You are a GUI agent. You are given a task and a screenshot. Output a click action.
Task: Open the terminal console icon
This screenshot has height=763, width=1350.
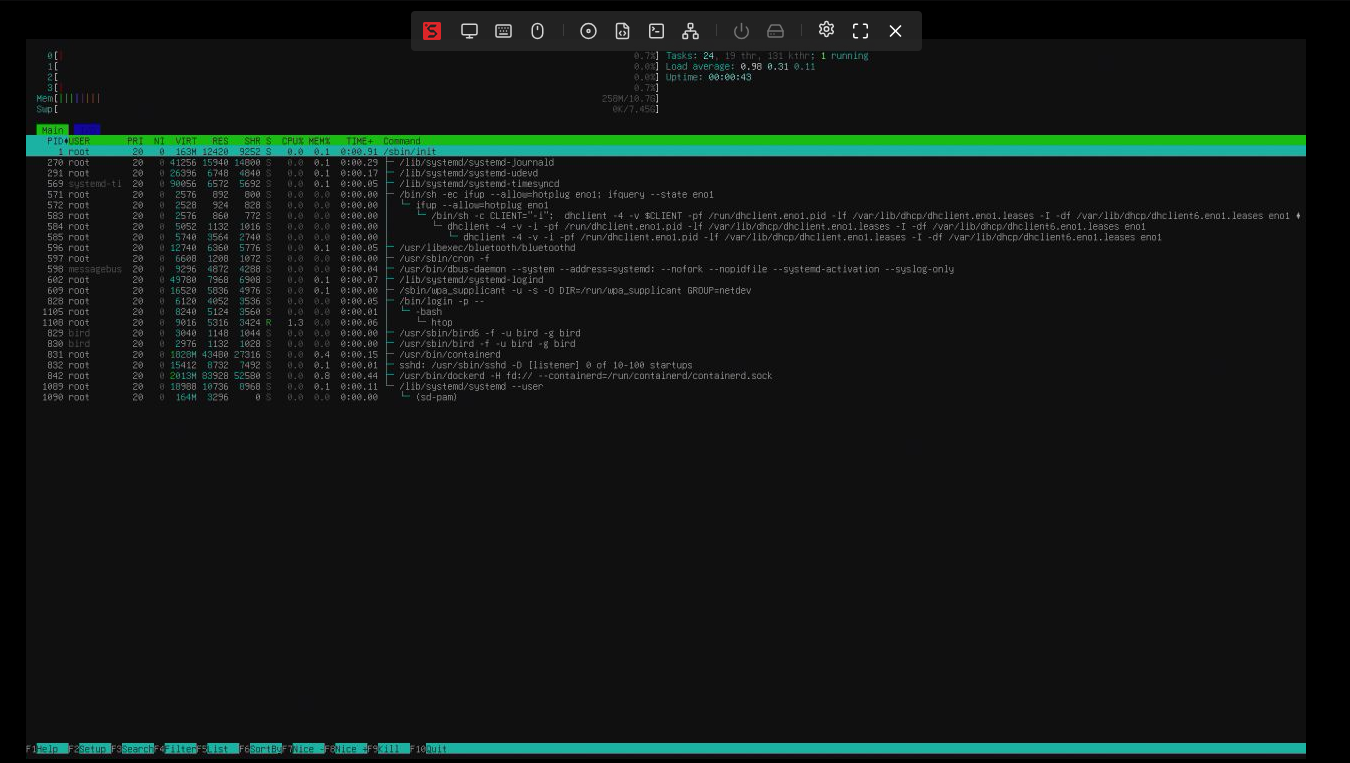(x=656, y=31)
